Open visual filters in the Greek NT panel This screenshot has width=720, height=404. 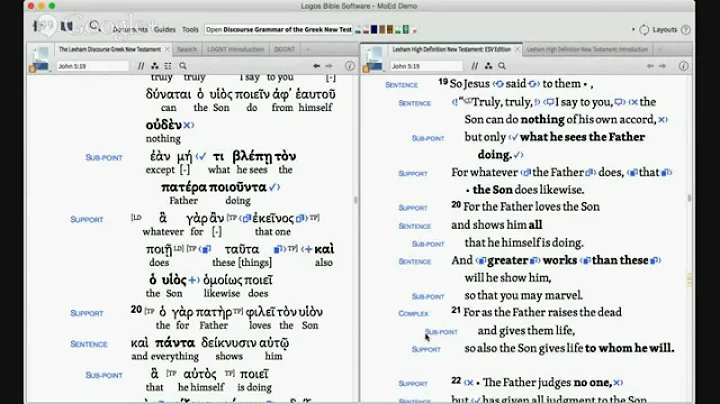[x=155, y=66]
